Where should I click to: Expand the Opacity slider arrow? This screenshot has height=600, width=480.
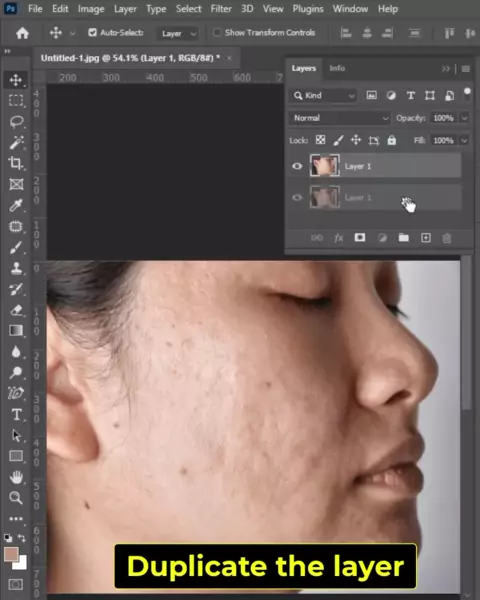pyautogui.click(x=464, y=118)
